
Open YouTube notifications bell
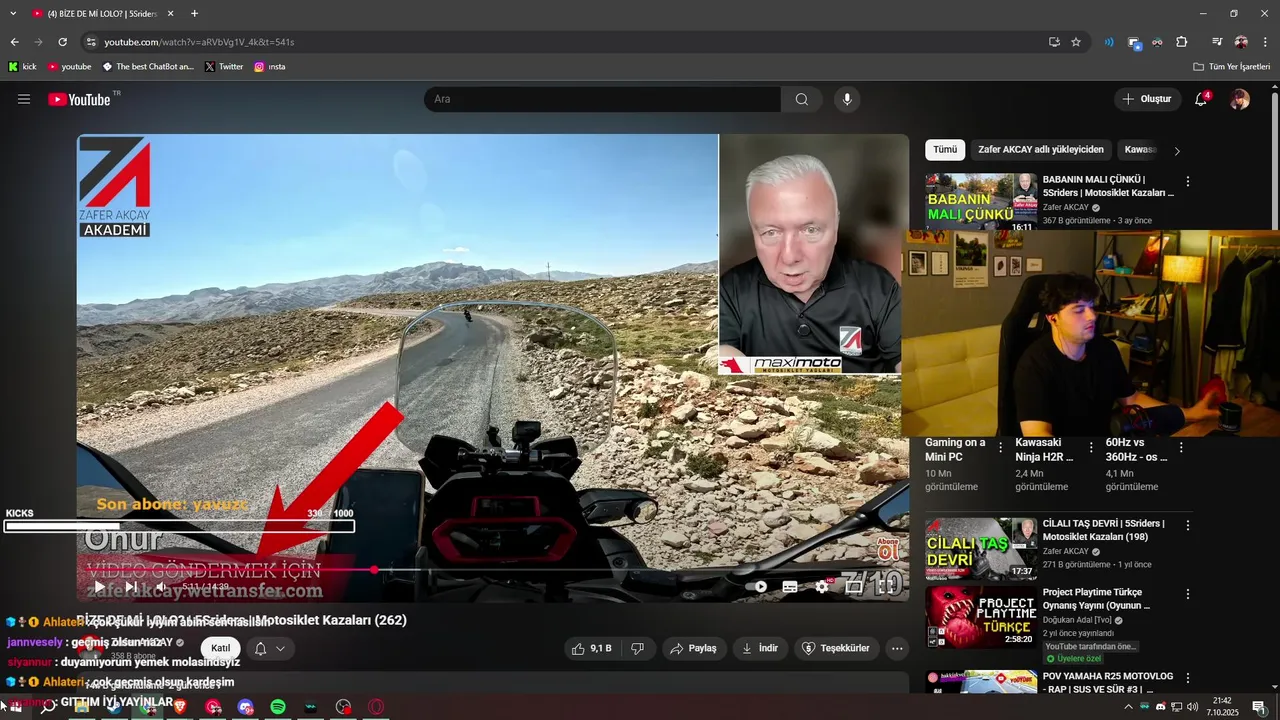(1201, 99)
